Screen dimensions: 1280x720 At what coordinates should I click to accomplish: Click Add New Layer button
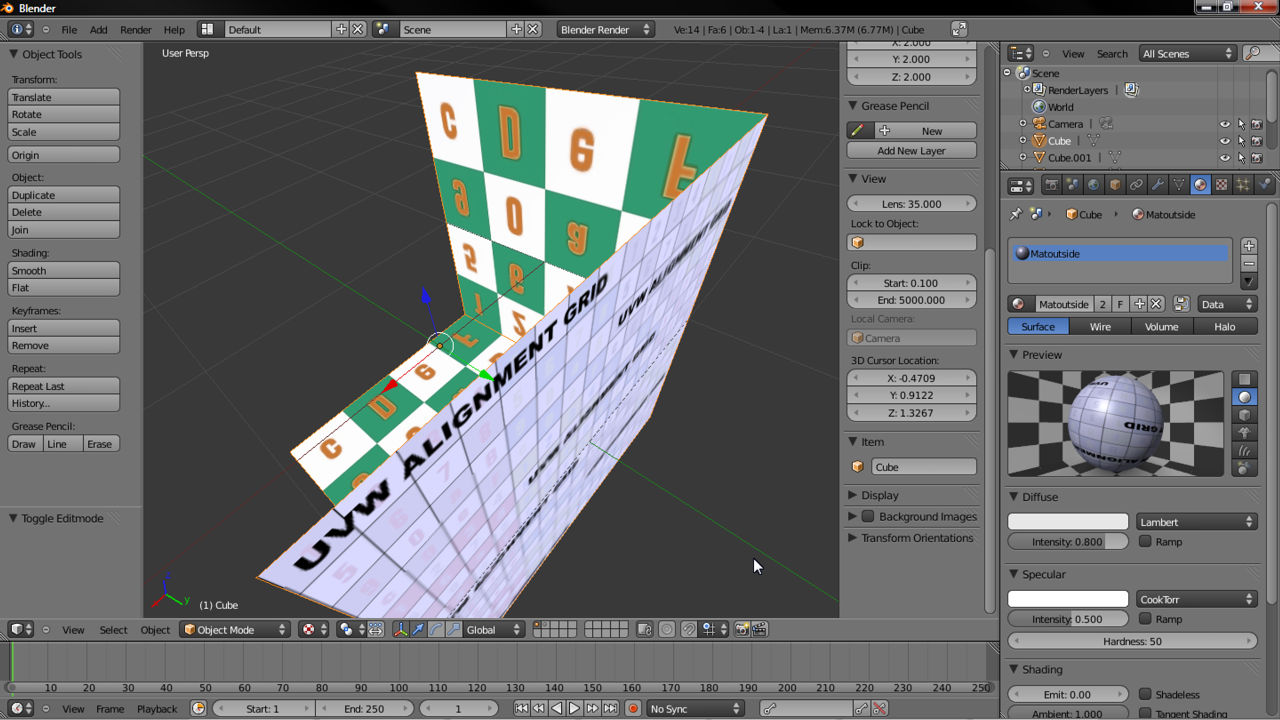[912, 151]
